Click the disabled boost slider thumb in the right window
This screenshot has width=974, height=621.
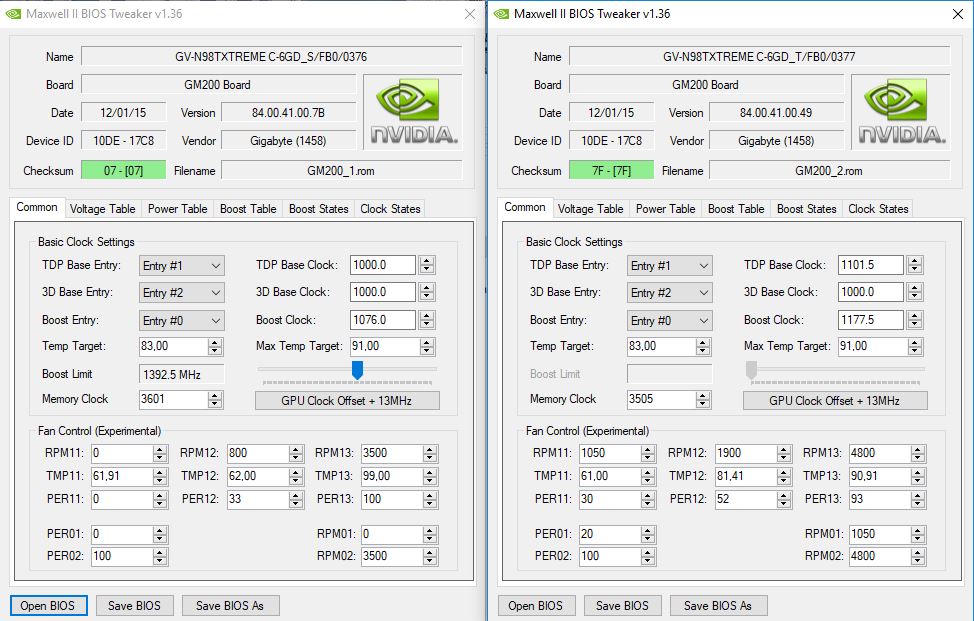[x=751, y=370]
